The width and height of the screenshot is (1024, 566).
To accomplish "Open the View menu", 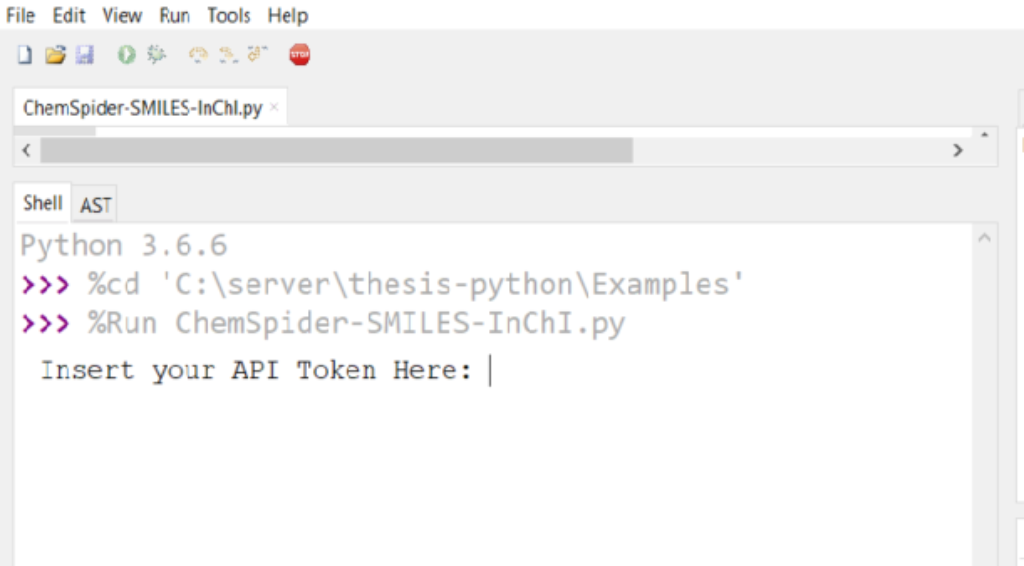I will click(122, 16).
